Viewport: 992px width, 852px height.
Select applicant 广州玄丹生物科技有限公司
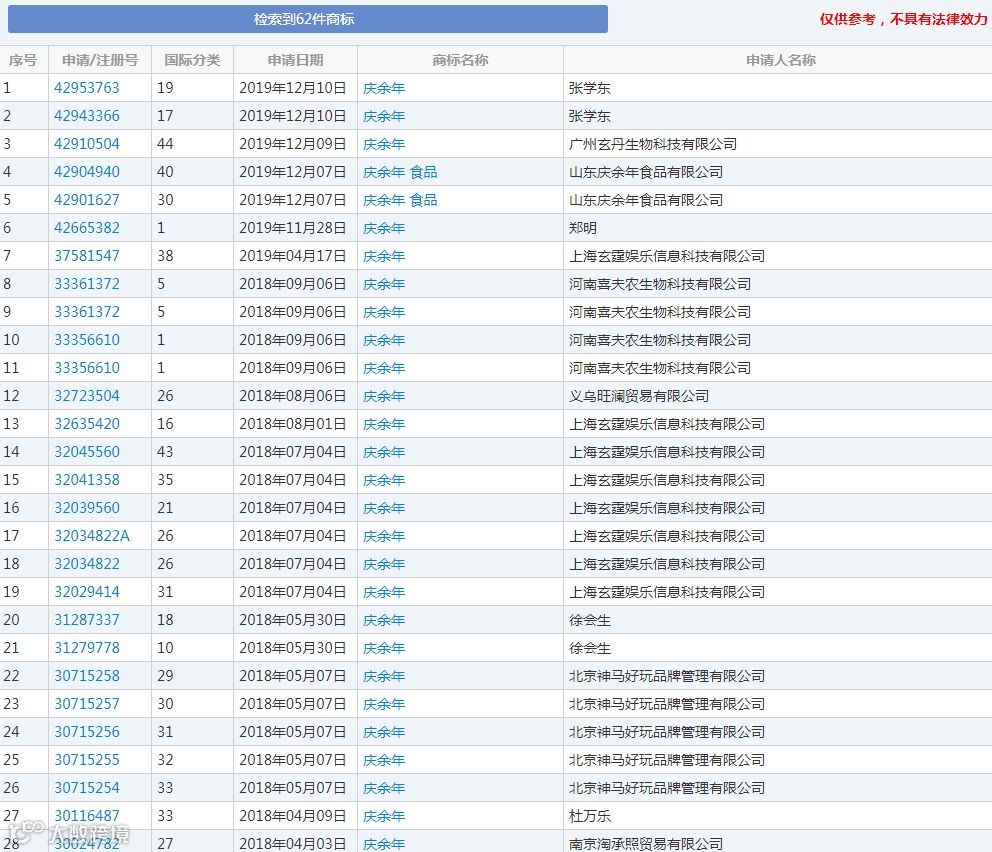coord(653,144)
